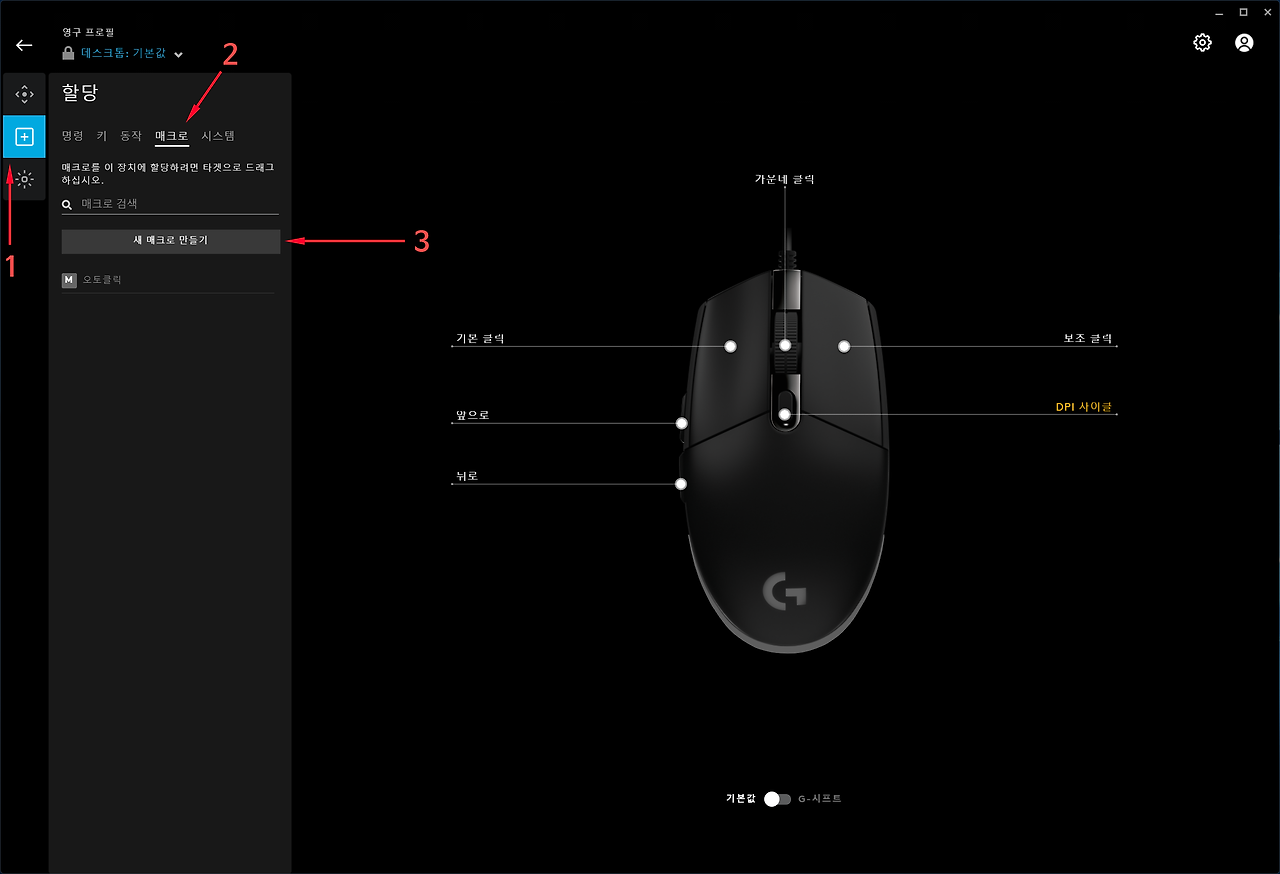
Task: Click the profile lock icon
Action: coord(68,53)
